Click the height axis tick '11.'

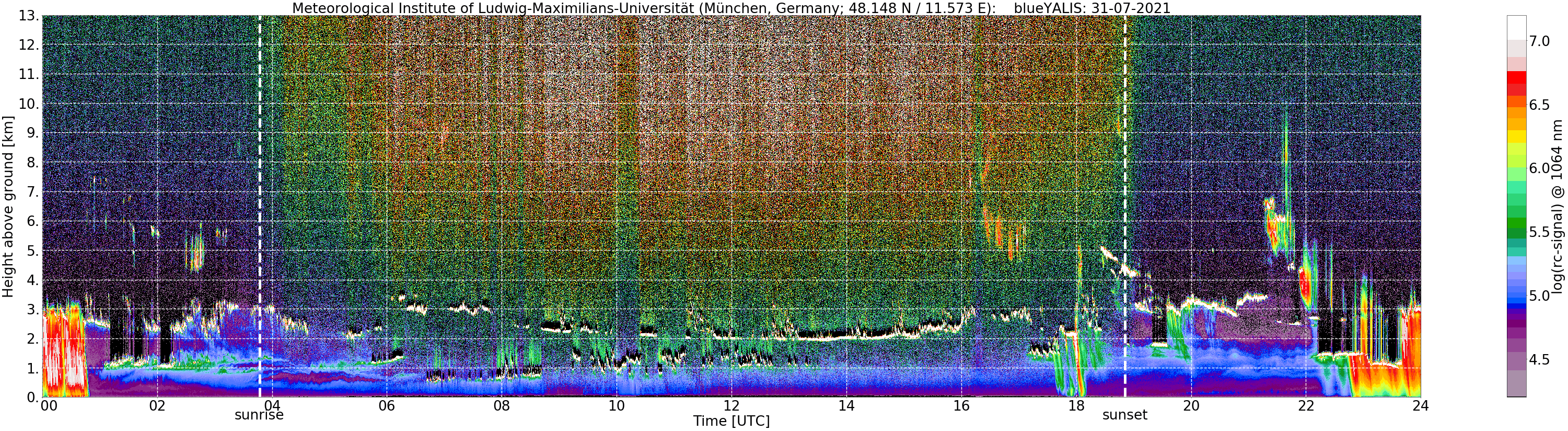(x=29, y=74)
